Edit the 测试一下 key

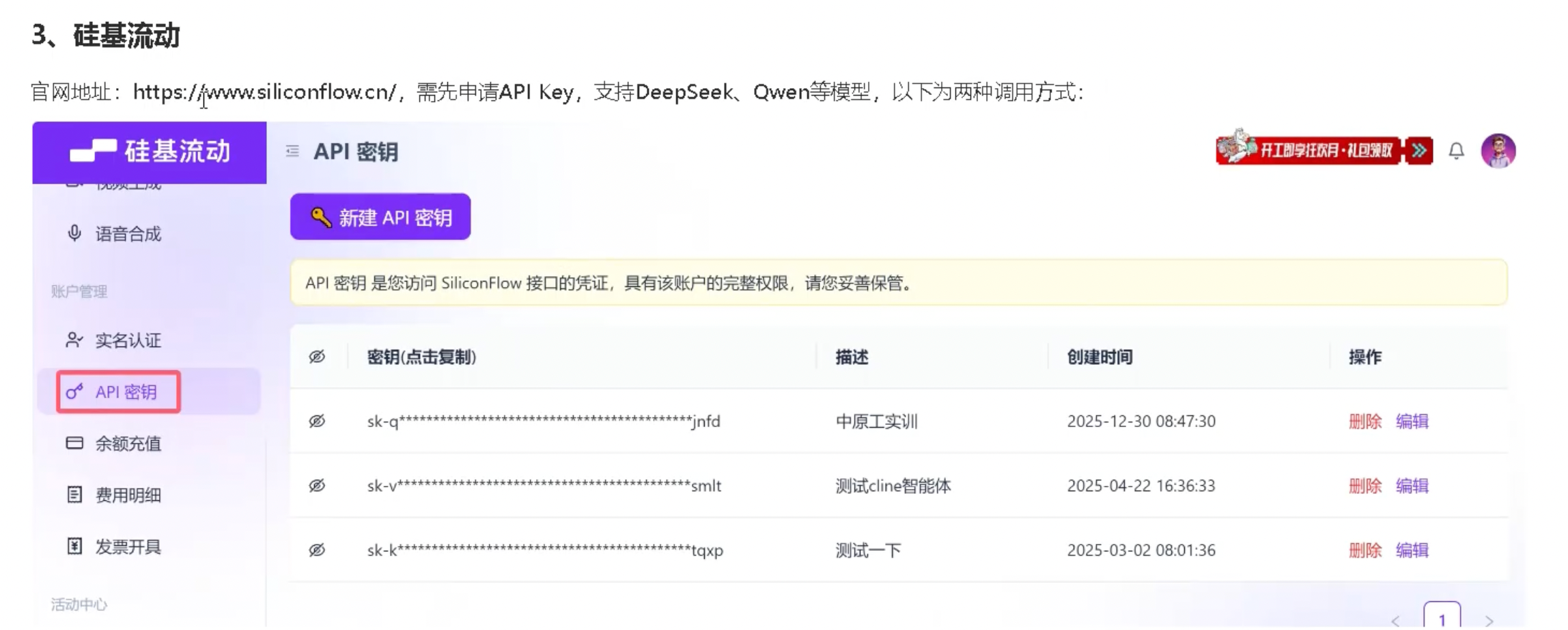(x=1412, y=550)
